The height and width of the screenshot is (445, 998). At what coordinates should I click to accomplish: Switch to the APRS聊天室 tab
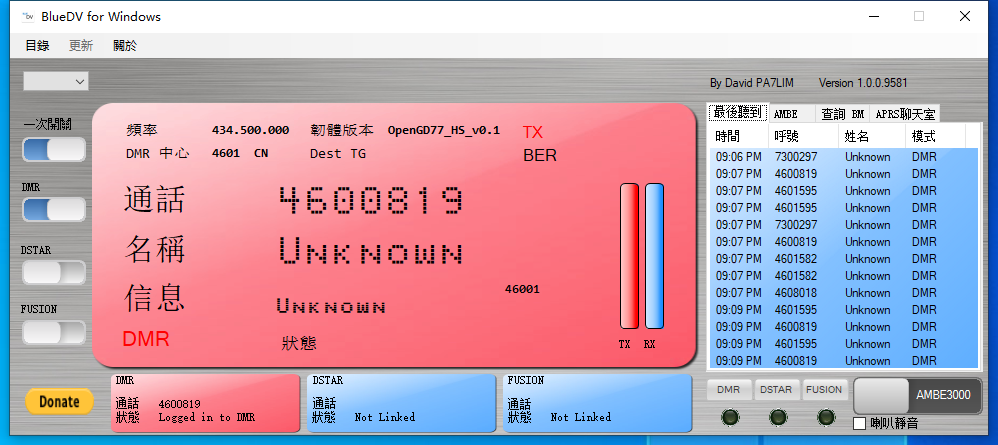click(x=904, y=114)
